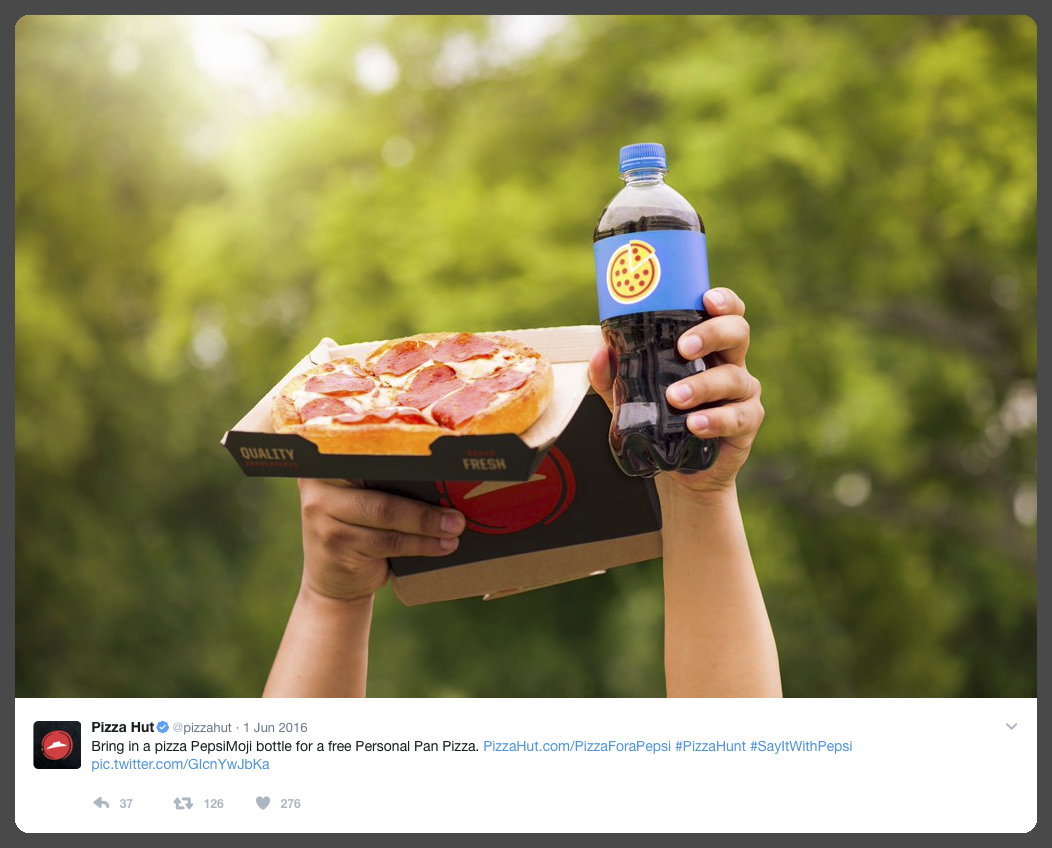The width and height of the screenshot is (1052, 848).
Task: Open the #SayItWithPepsi hashtag
Action: coord(801,746)
